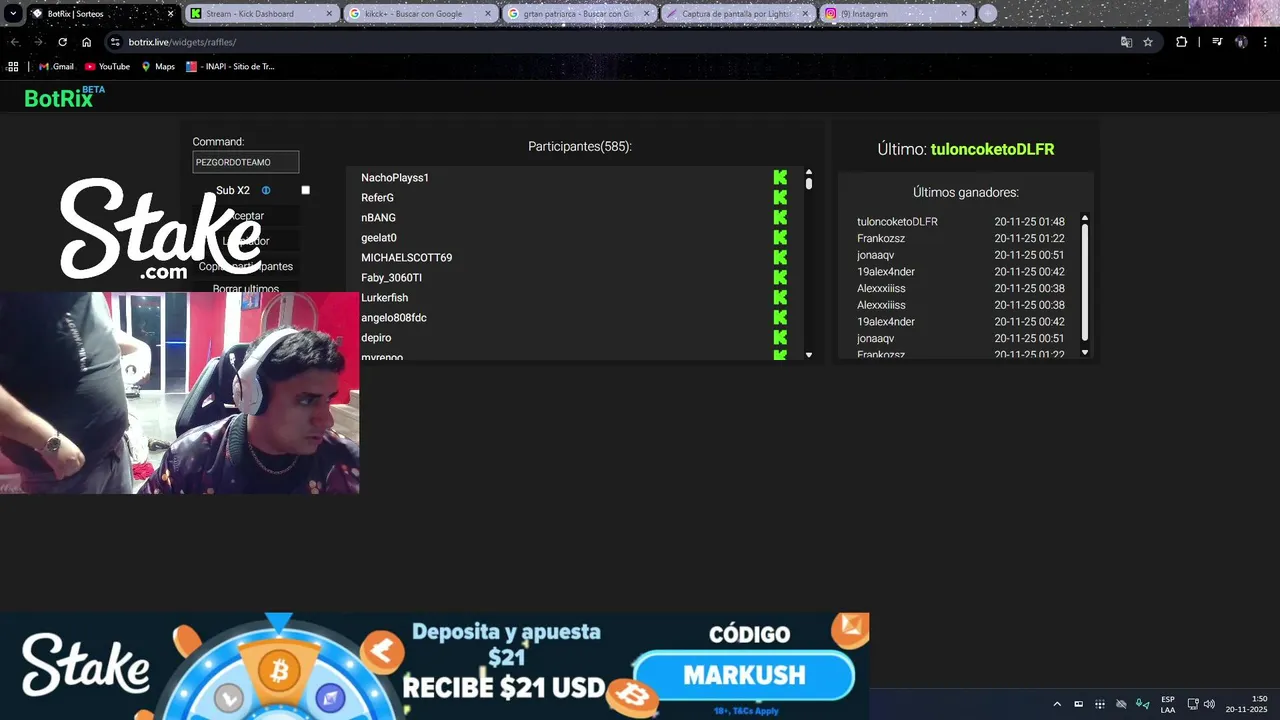Open browser extensions menu
1280x720 pixels.
click(x=1182, y=42)
